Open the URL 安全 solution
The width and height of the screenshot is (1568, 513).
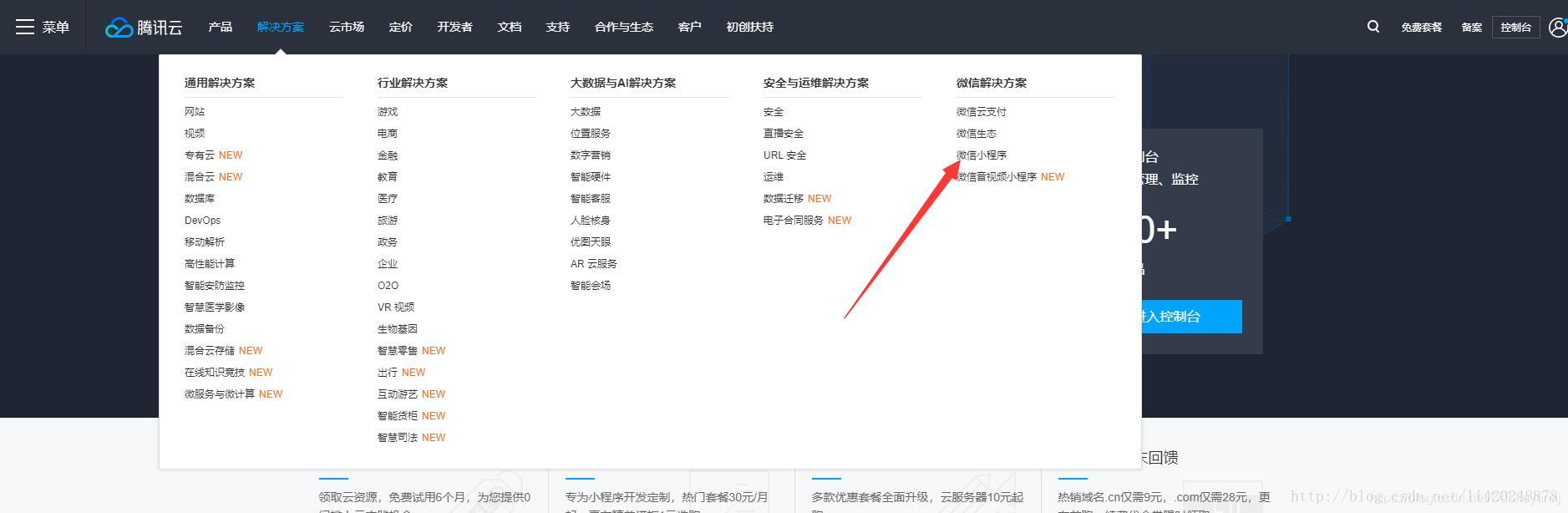coord(785,155)
